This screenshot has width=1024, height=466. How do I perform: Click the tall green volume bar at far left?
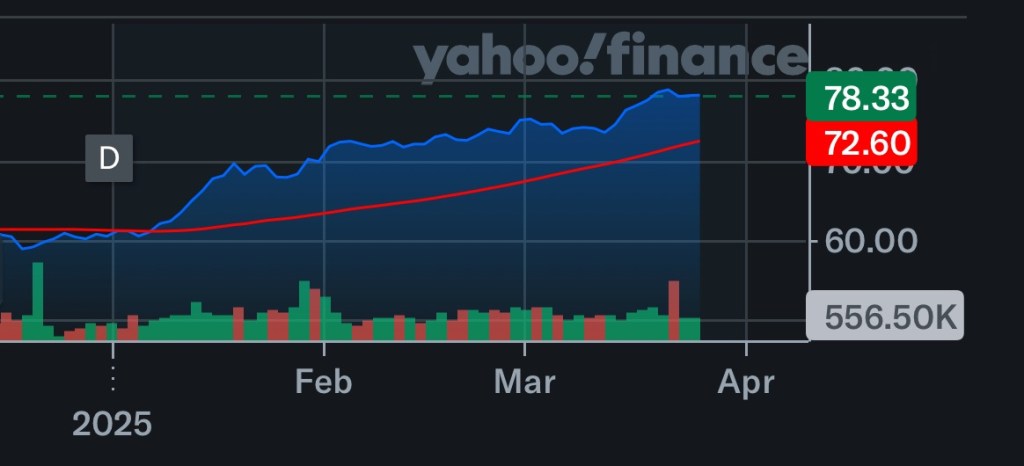point(38,300)
